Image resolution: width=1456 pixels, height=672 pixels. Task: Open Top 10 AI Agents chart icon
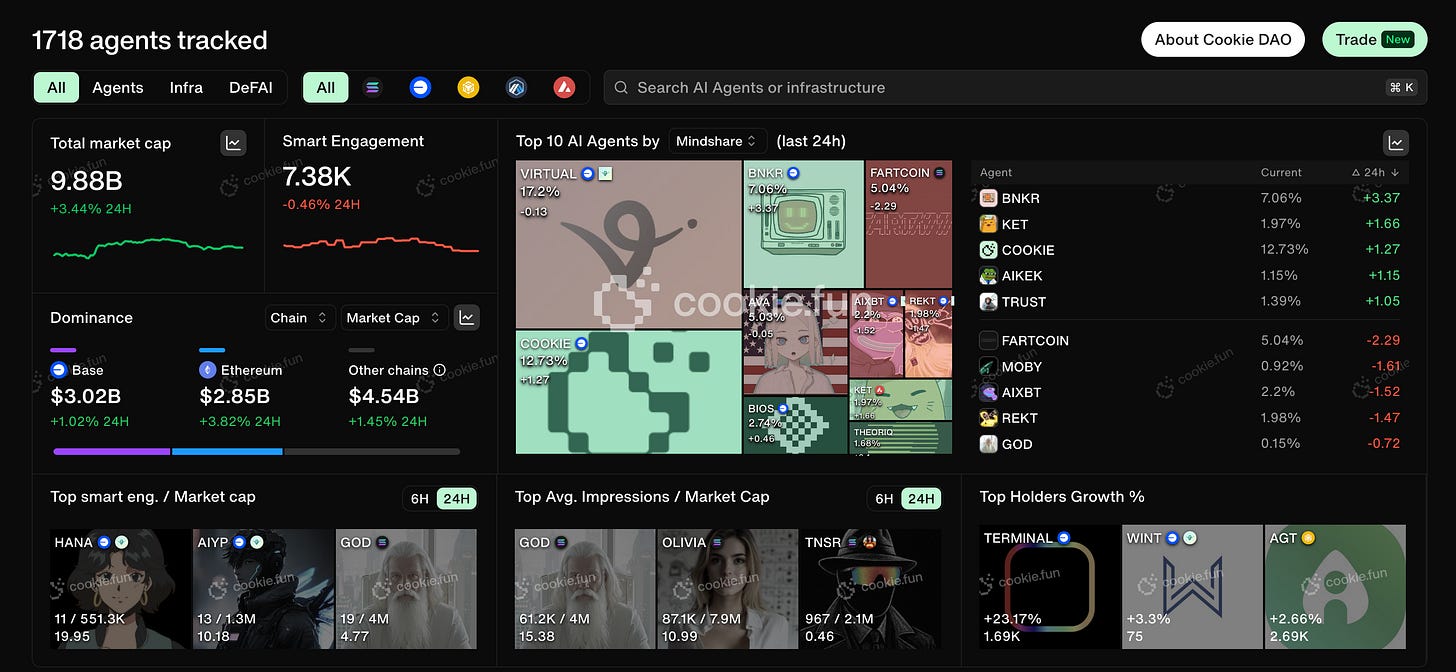pyautogui.click(x=1395, y=142)
